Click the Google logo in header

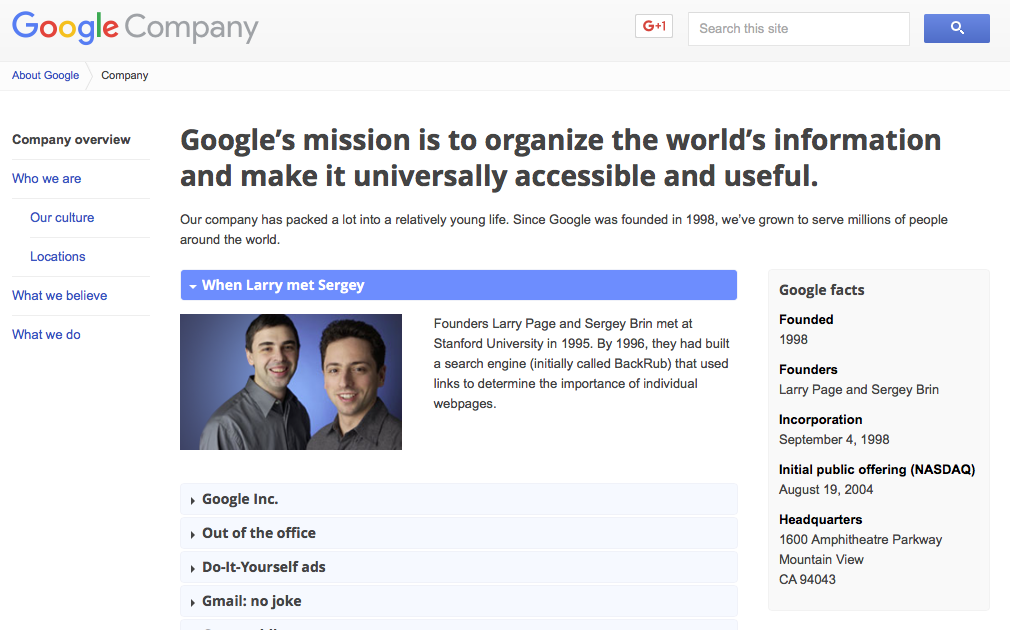coord(65,28)
